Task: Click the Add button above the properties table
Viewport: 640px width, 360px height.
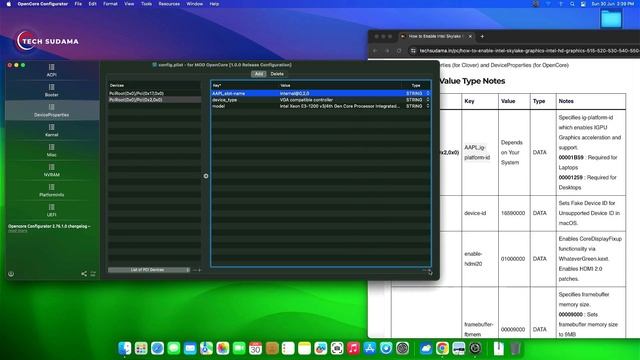Action: (x=259, y=74)
